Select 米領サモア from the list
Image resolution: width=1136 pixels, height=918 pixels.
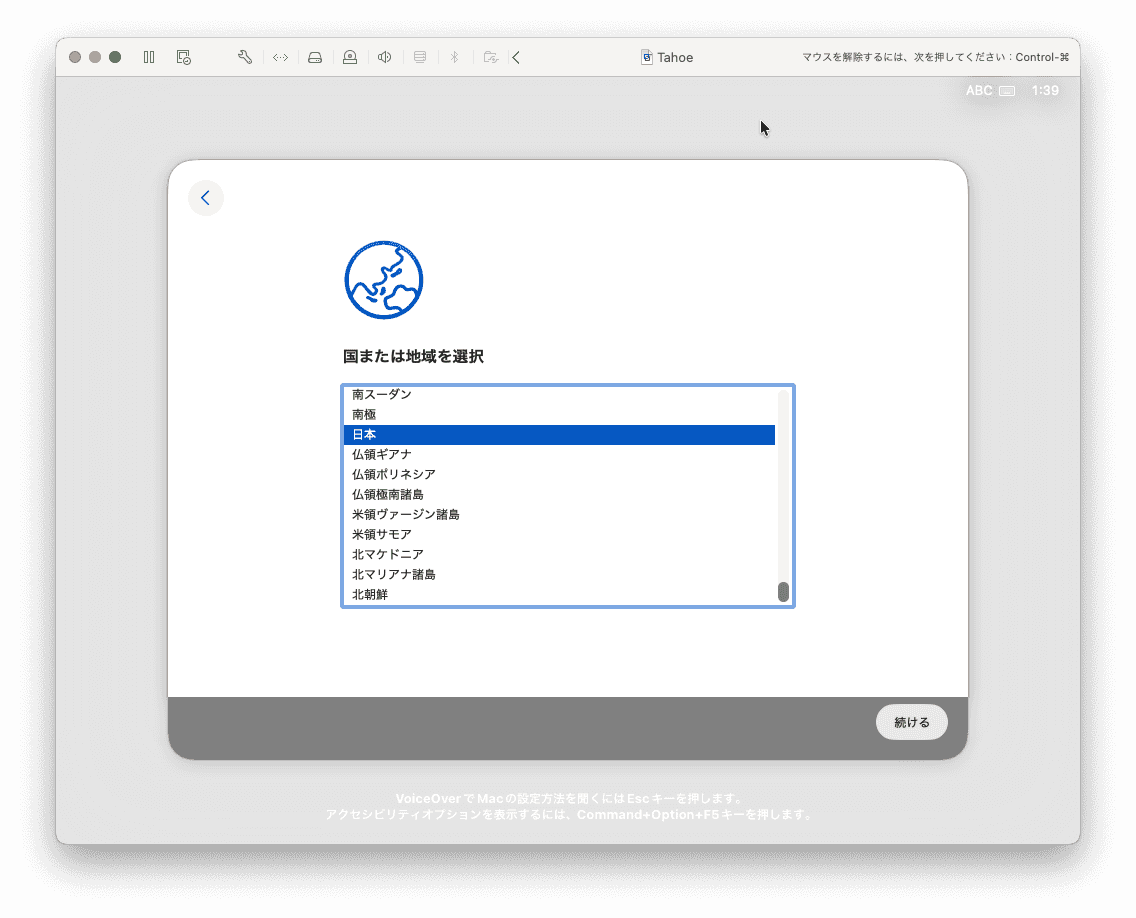click(x=558, y=535)
